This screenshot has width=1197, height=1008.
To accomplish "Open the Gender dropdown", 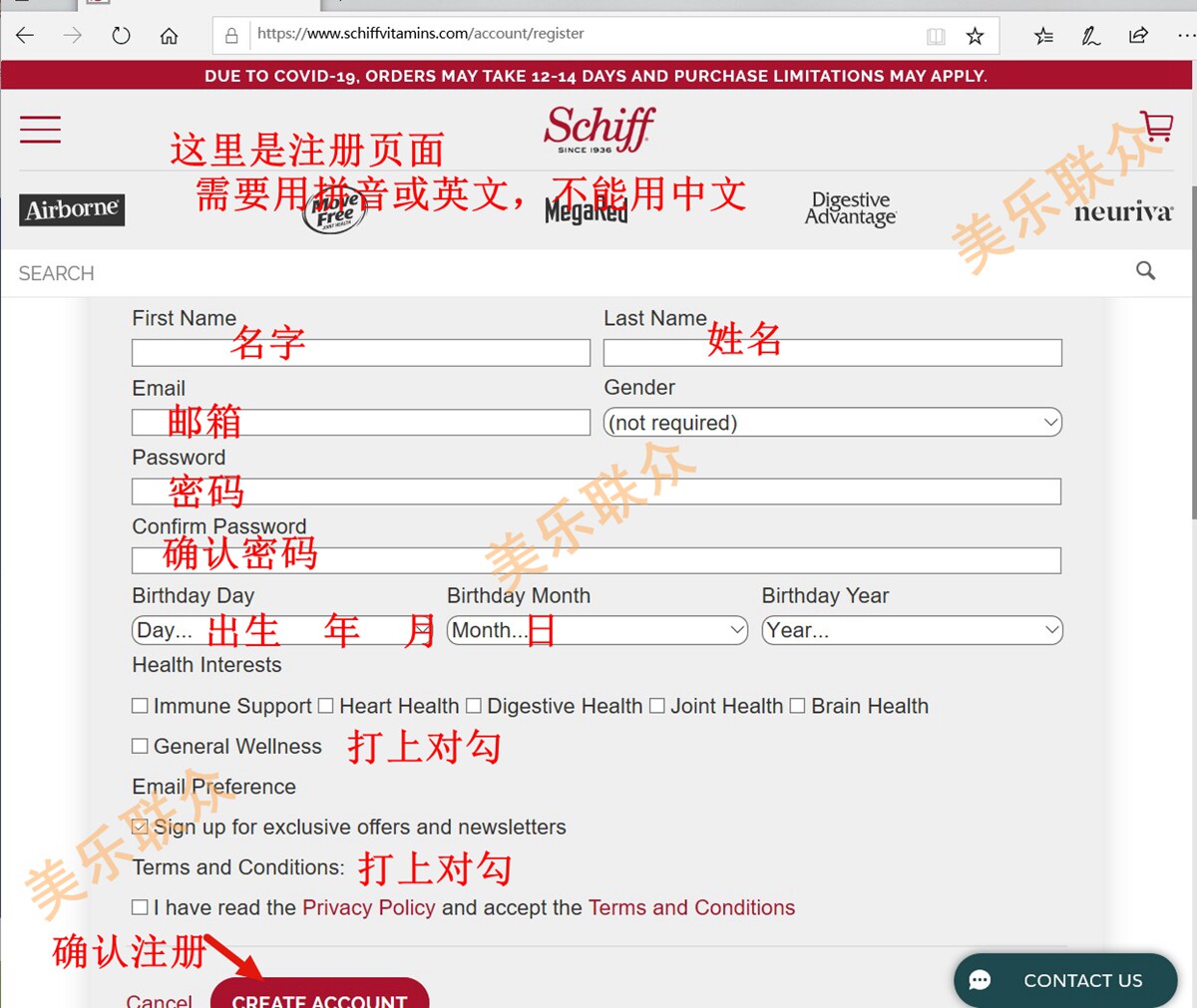I will pyautogui.click(x=833, y=423).
